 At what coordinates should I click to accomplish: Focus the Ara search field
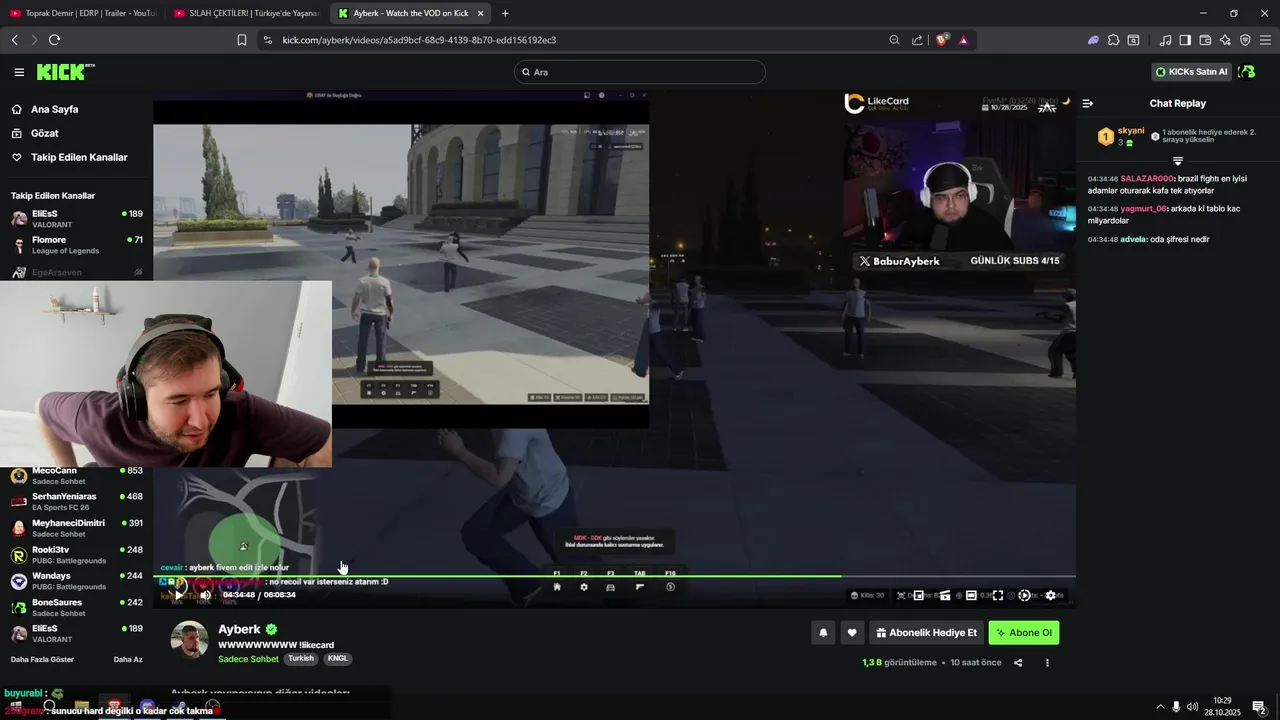640,72
